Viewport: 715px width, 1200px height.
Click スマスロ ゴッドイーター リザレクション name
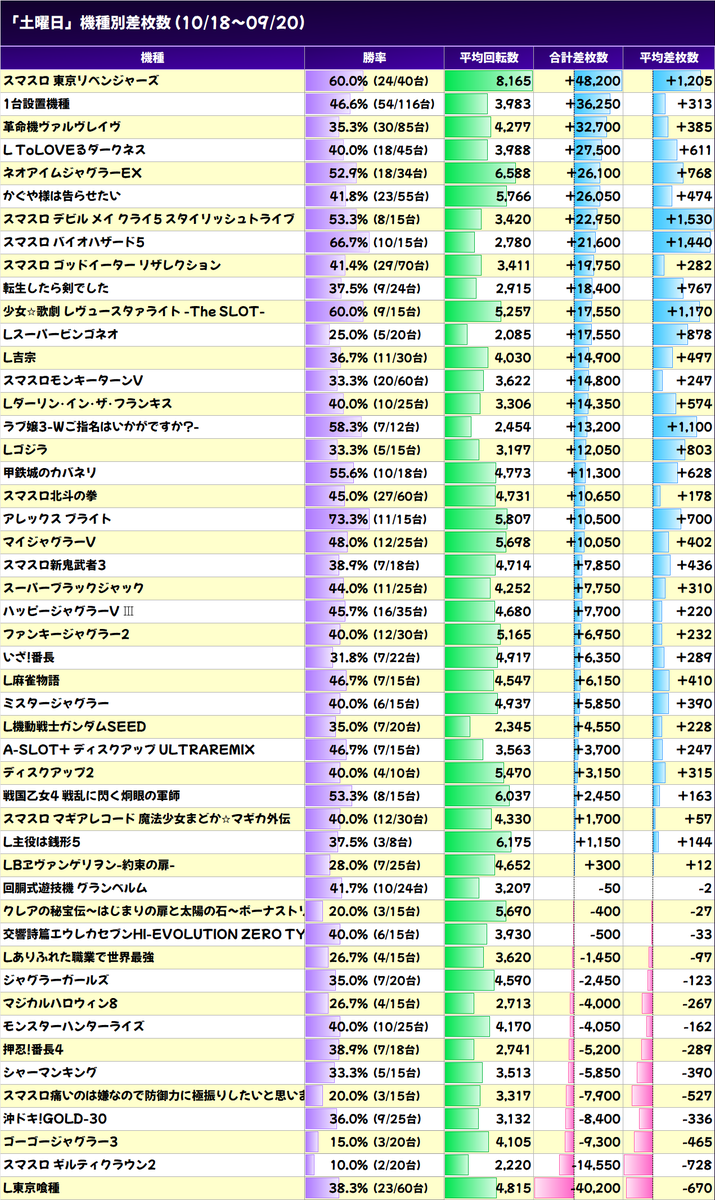point(112,265)
